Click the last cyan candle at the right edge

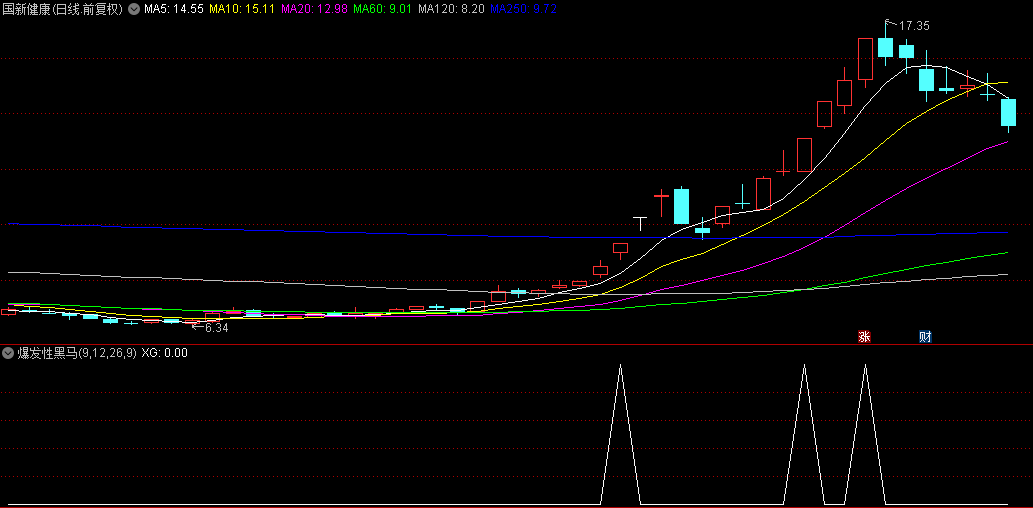pos(1009,113)
